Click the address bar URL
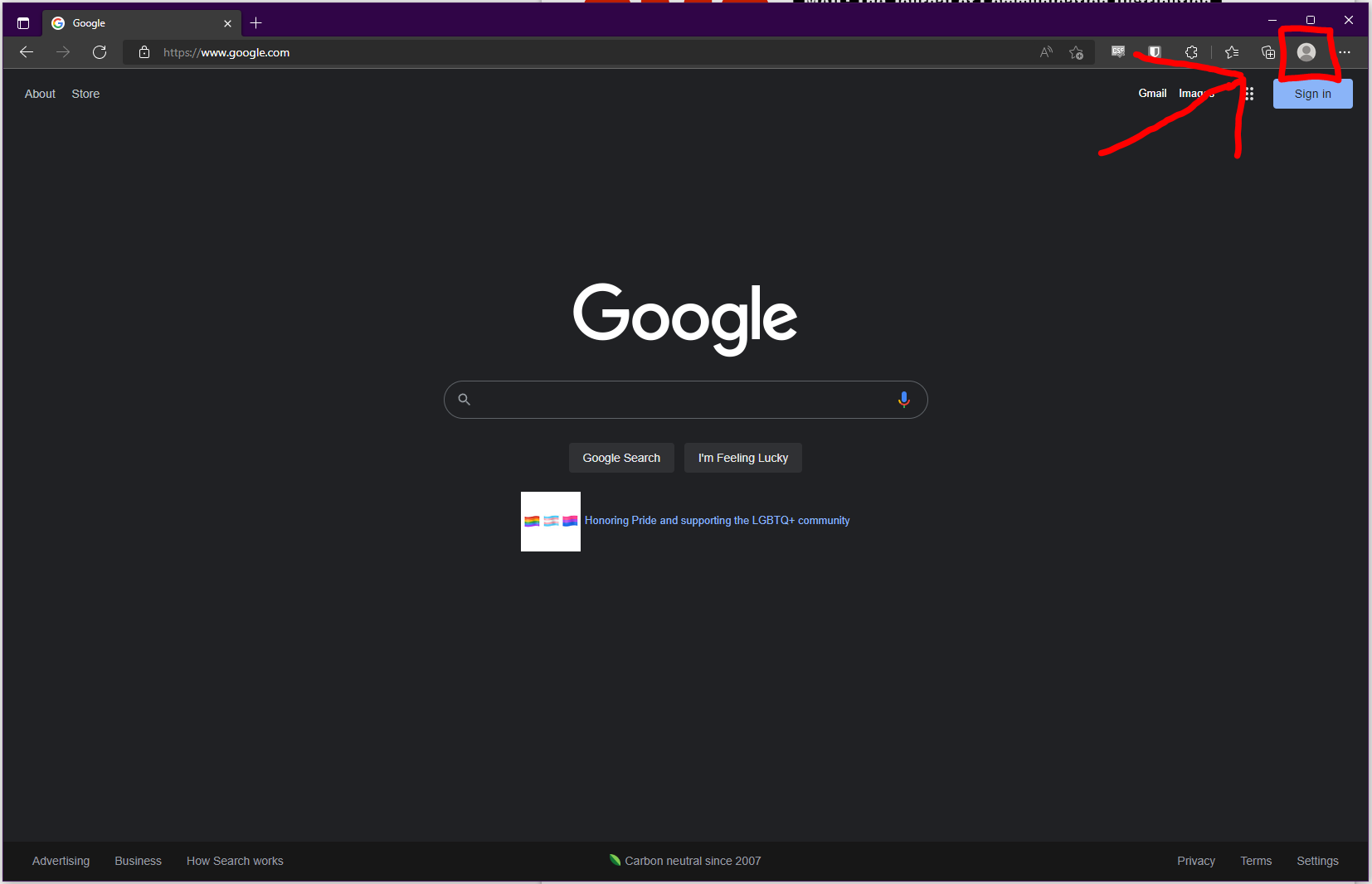The height and width of the screenshot is (884, 1372). coord(226,52)
